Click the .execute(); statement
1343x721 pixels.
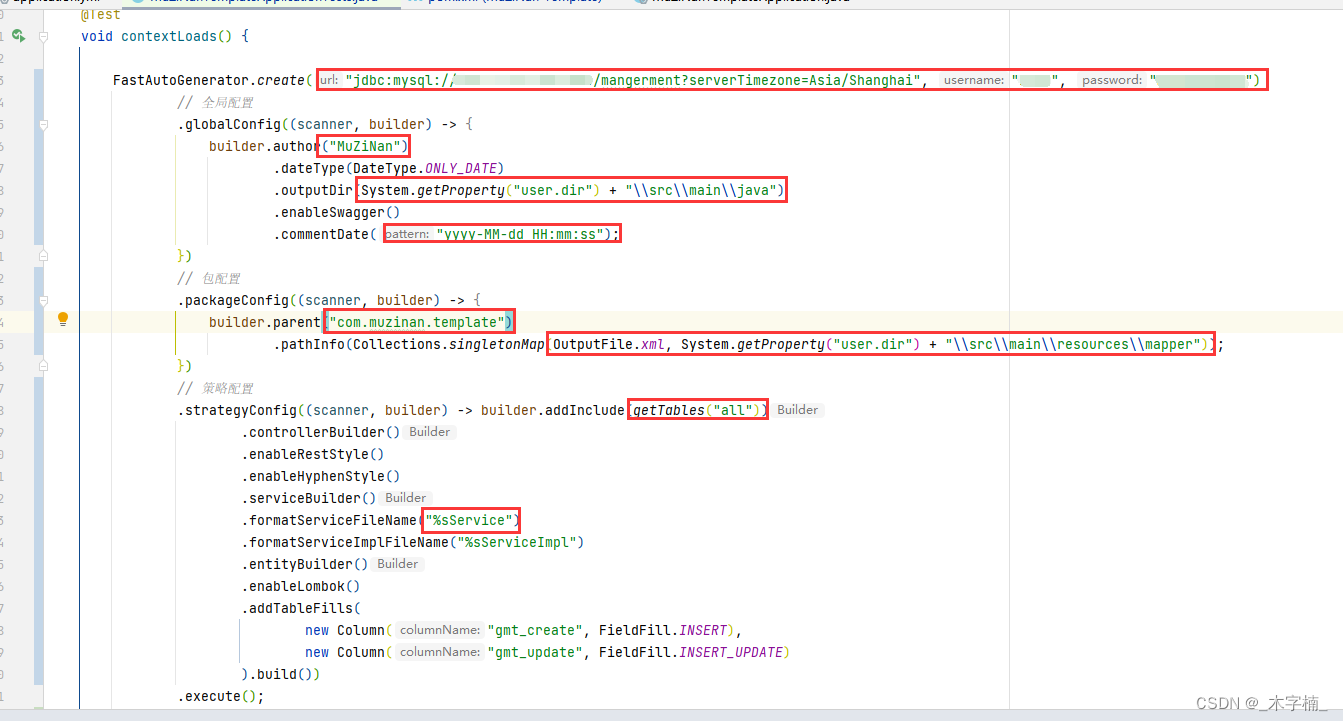click(221, 696)
